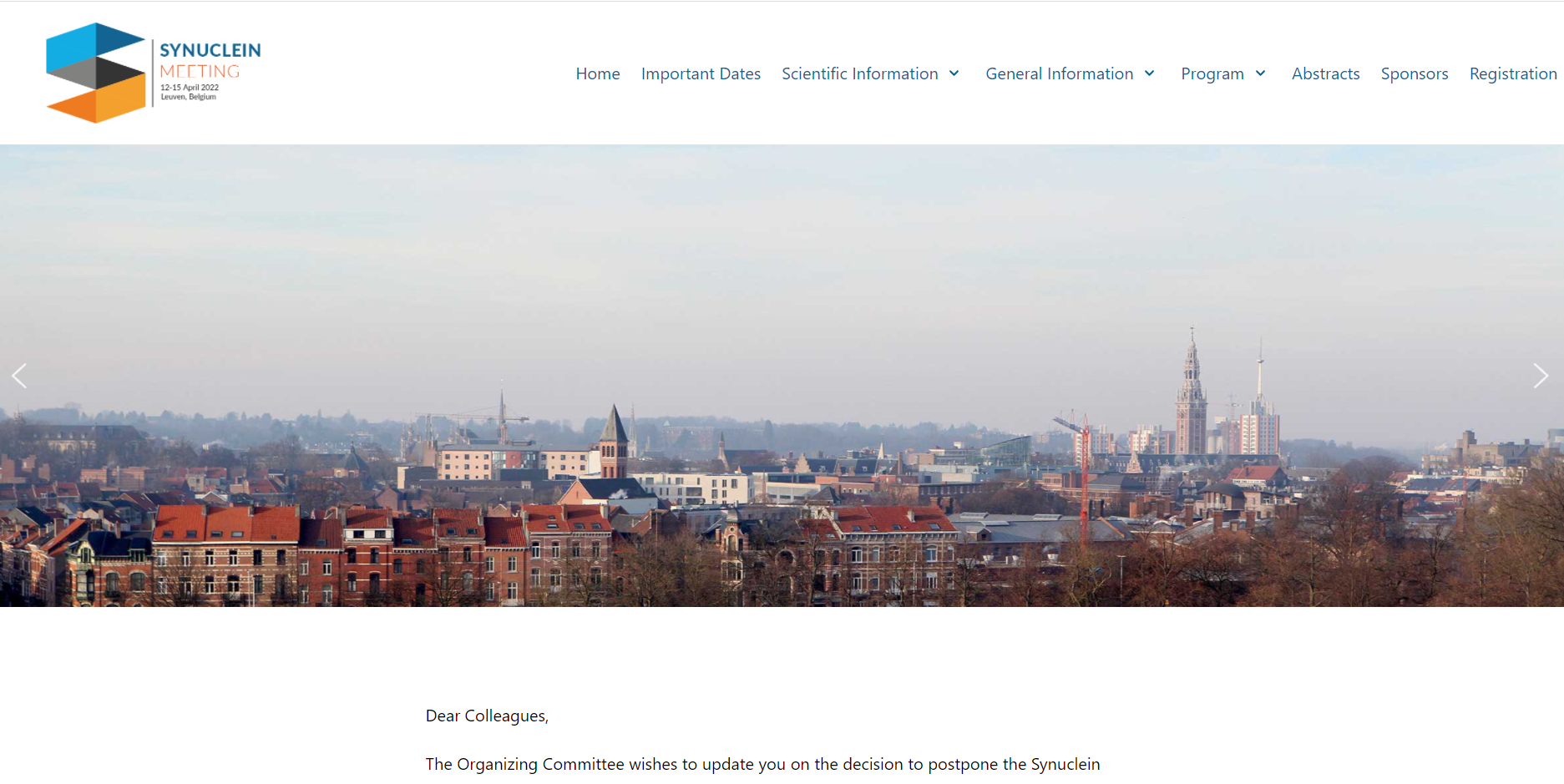The width and height of the screenshot is (1564, 784).
Task: Go to the Registration page
Action: (x=1513, y=73)
